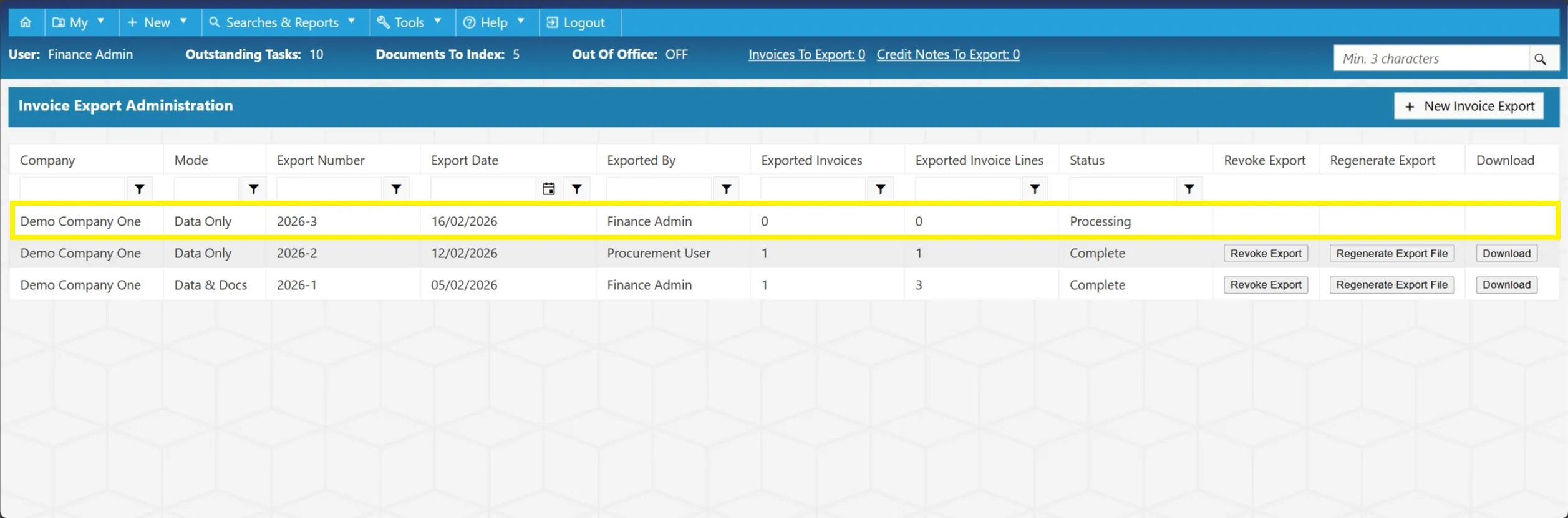
Task: Focus the Export Number filter text box
Action: (329, 189)
